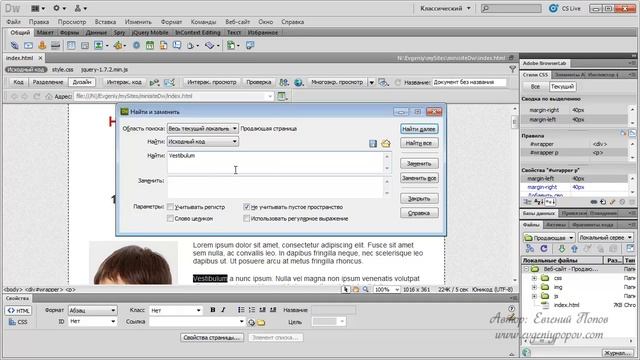Open the Справка menu

[x=292, y=22]
